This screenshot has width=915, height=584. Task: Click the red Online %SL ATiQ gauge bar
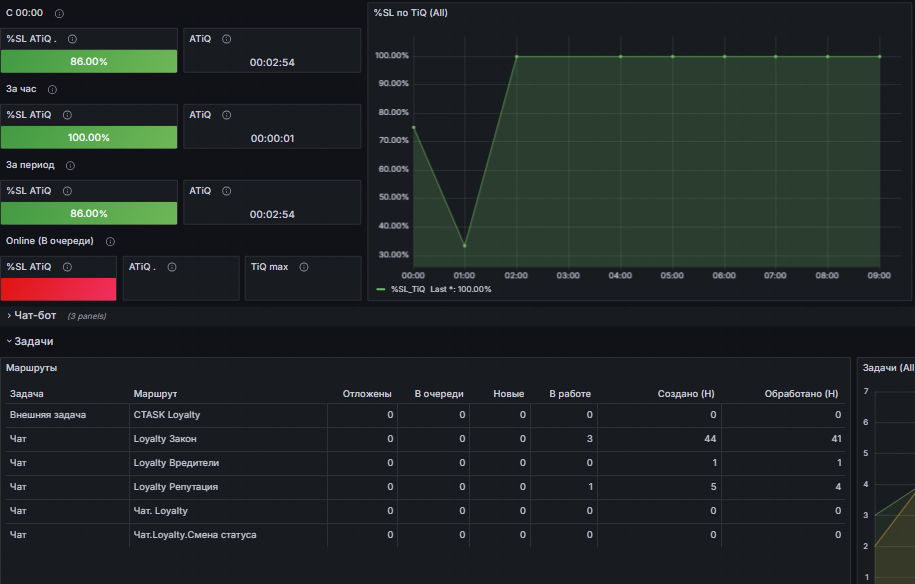[x=59, y=289]
